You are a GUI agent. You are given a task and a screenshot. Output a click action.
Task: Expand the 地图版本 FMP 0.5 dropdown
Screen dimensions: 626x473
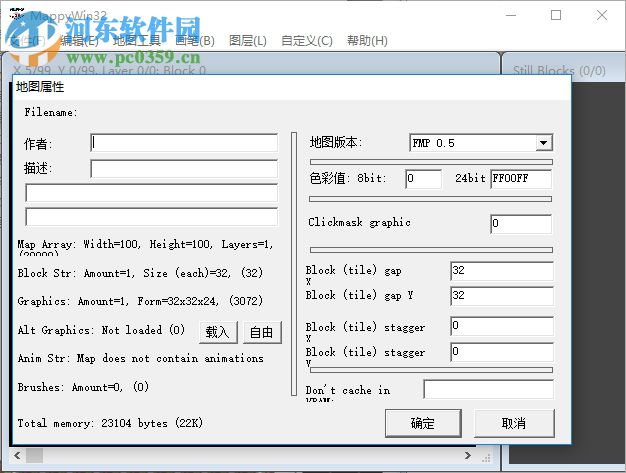click(x=543, y=143)
